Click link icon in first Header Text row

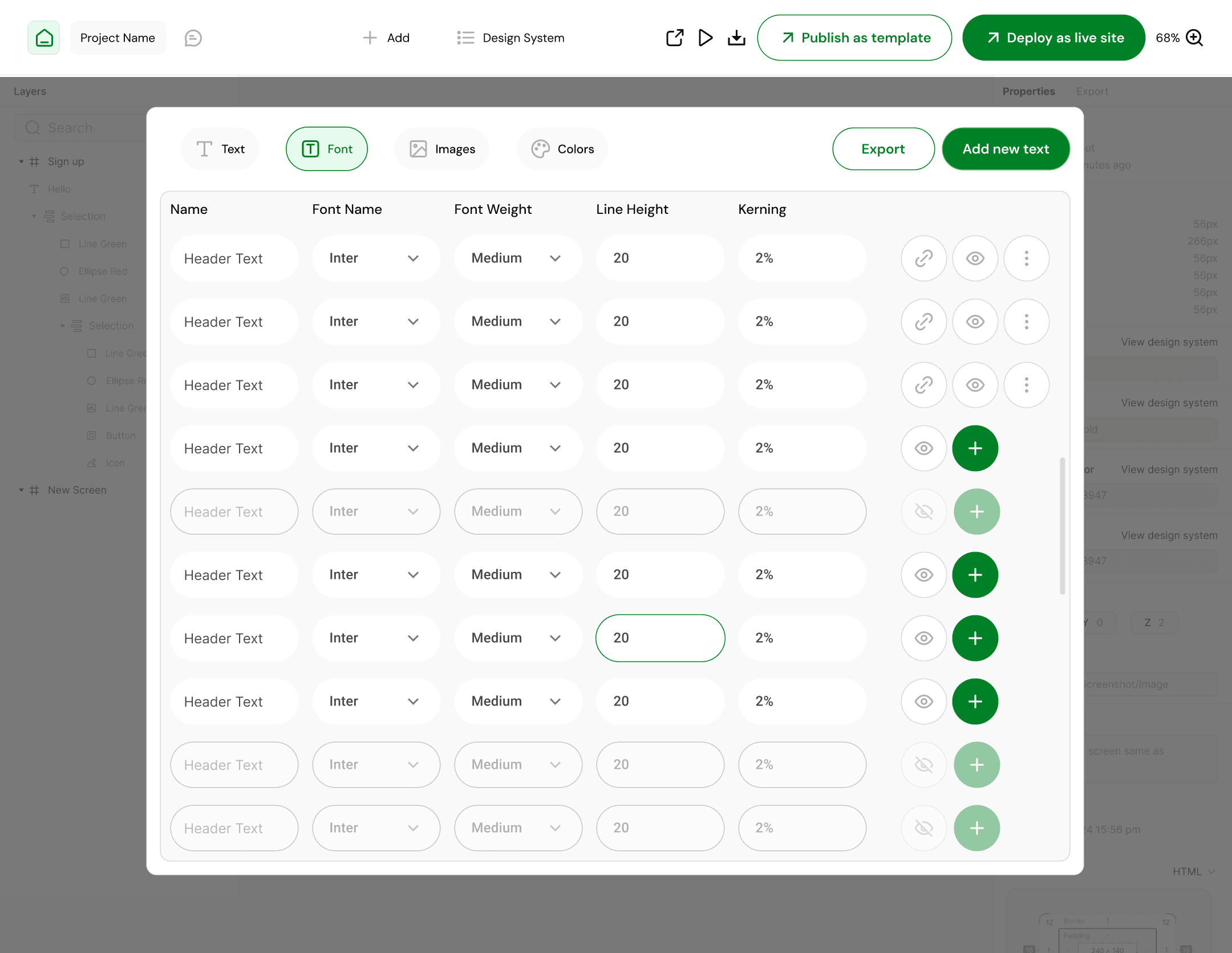tap(923, 258)
